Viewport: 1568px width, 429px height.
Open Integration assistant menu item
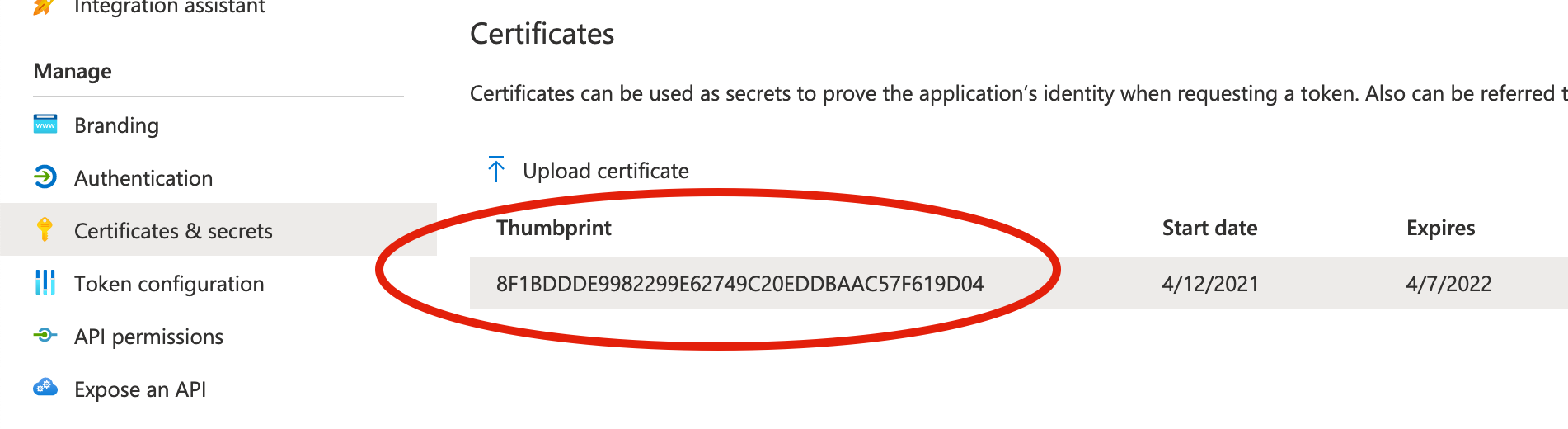[x=169, y=7]
